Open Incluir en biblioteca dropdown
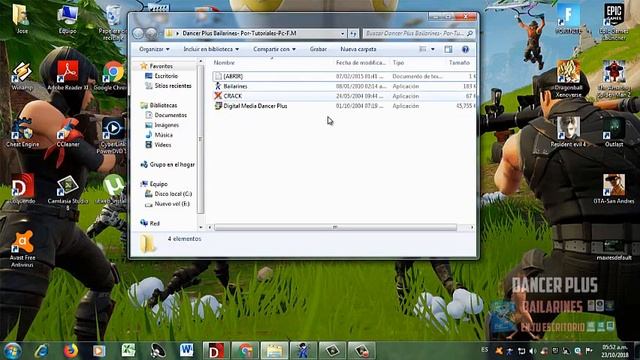The height and width of the screenshot is (360, 640). tap(211, 49)
